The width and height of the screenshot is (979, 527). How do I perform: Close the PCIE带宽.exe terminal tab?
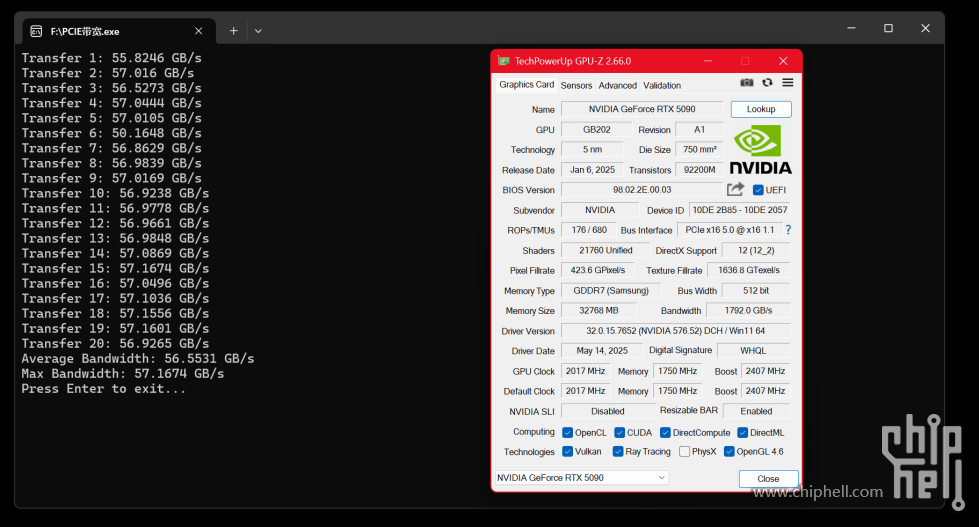pyautogui.click(x=199, y=31)
